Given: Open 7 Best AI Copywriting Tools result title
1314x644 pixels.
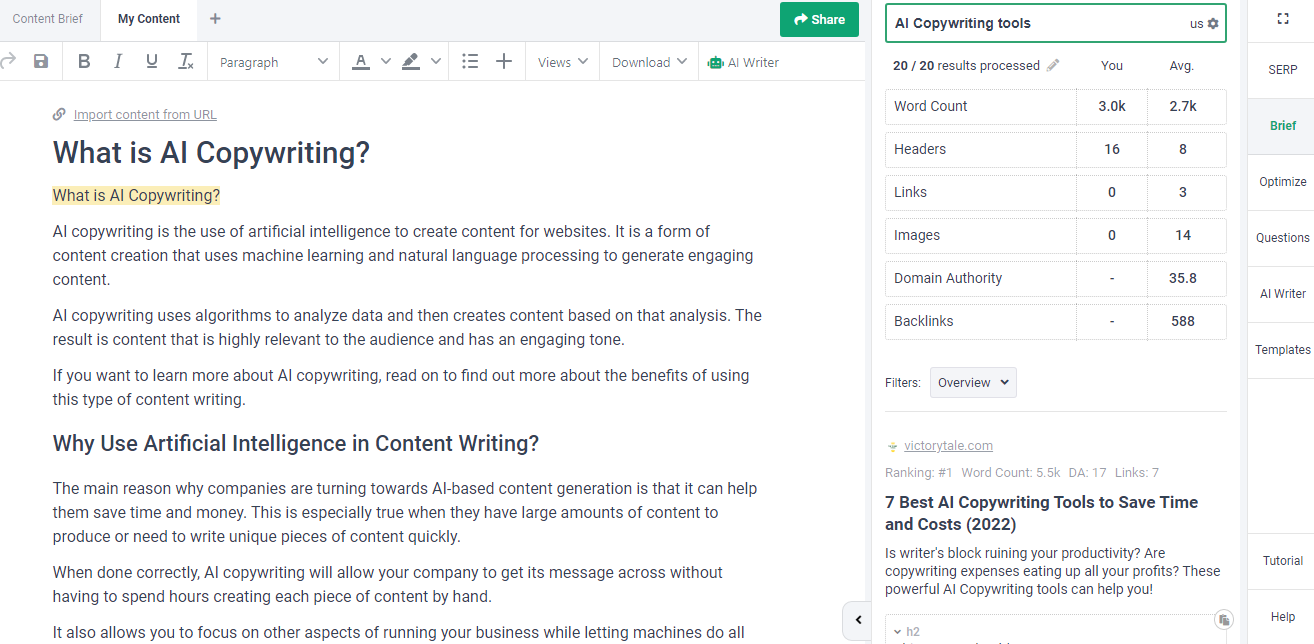Looking at the screenshot, I should pos(1041,513).
